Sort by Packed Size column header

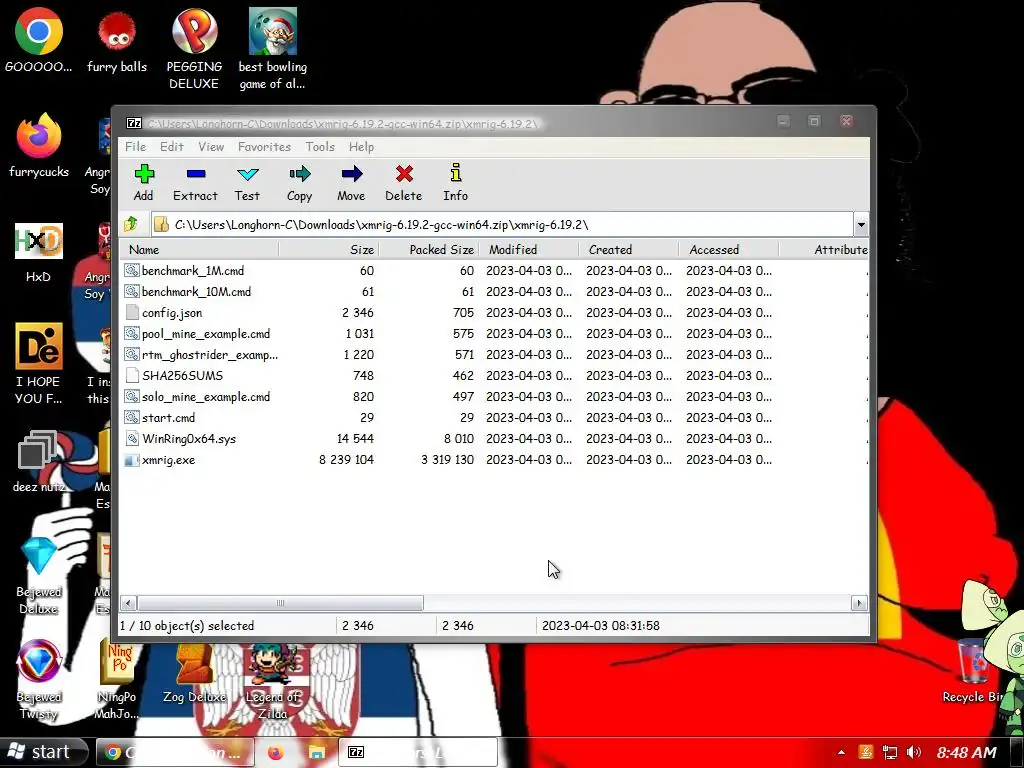[x=430, y=249]
